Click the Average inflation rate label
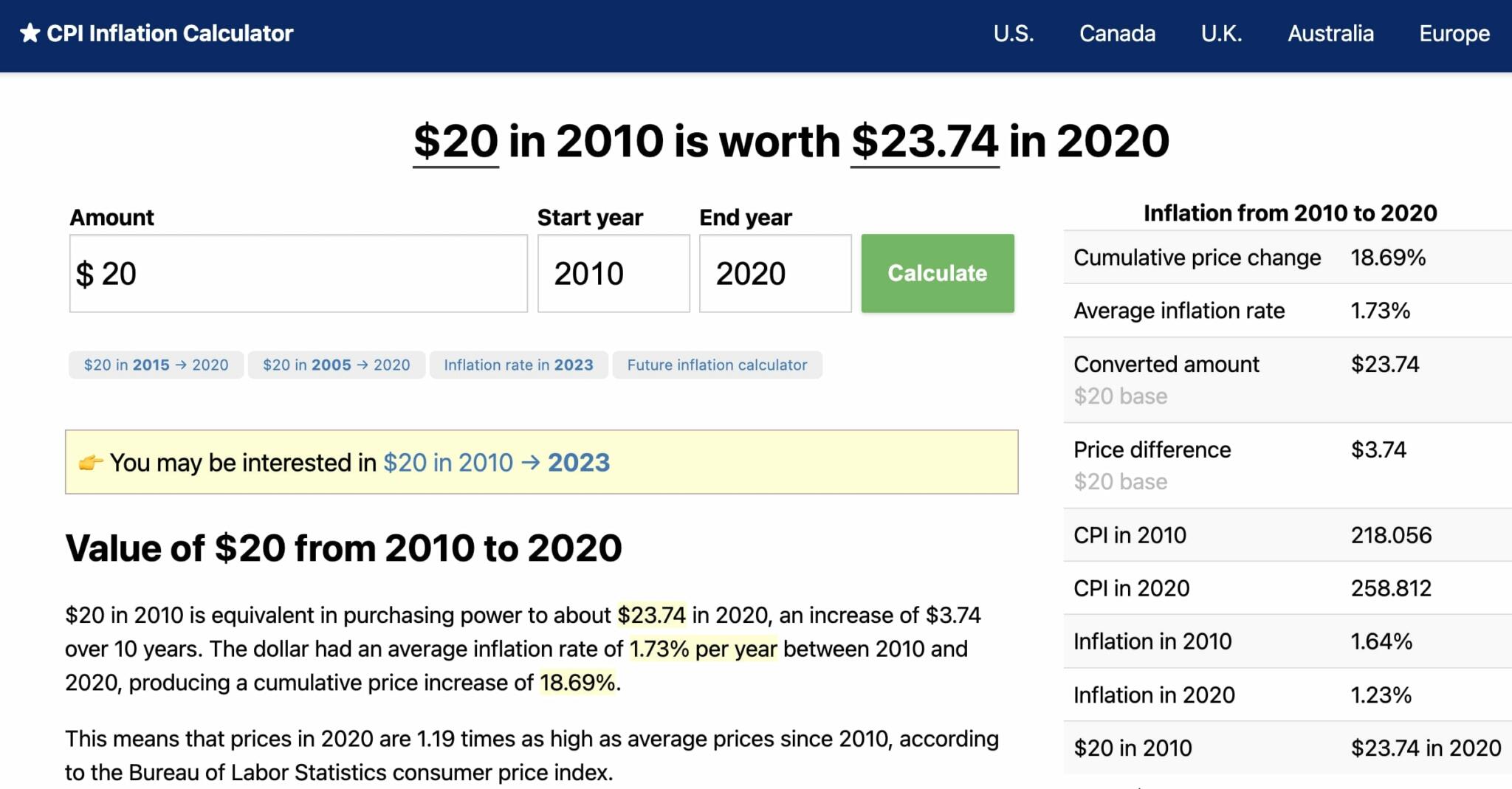This screenshot has height=789, width=1512. pos(1179,311)
